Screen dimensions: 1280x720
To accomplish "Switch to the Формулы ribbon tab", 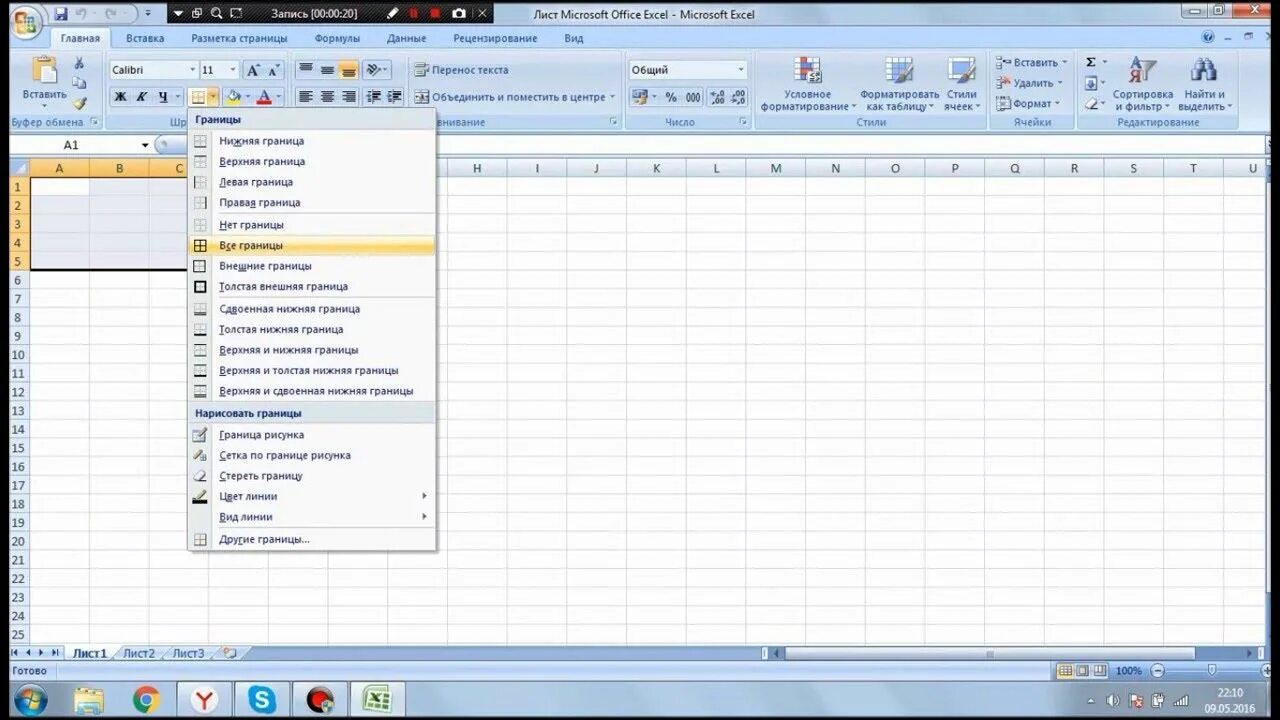I will coord(338,38).
